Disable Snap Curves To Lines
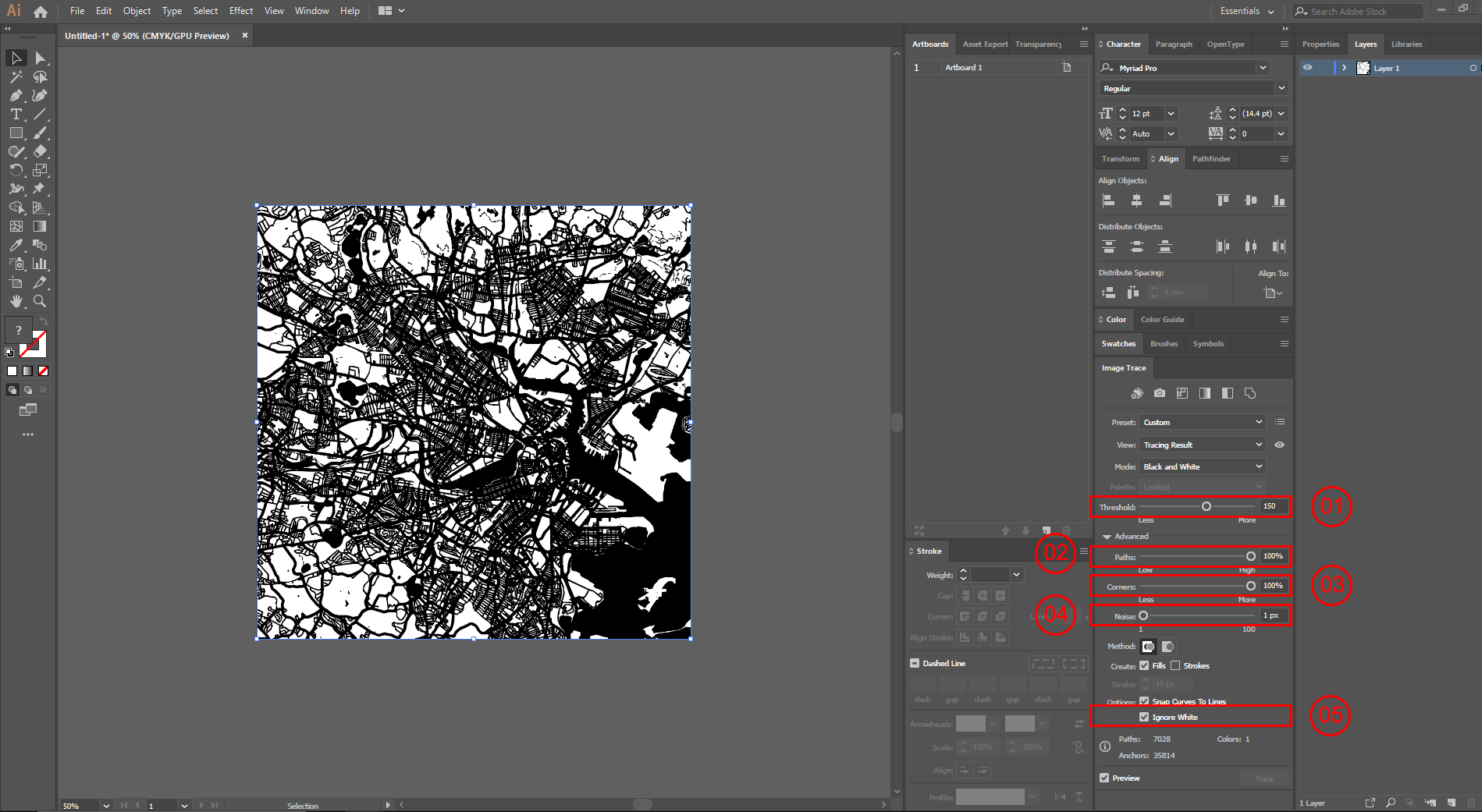 pyautogui.click(x=1144, y=701)
